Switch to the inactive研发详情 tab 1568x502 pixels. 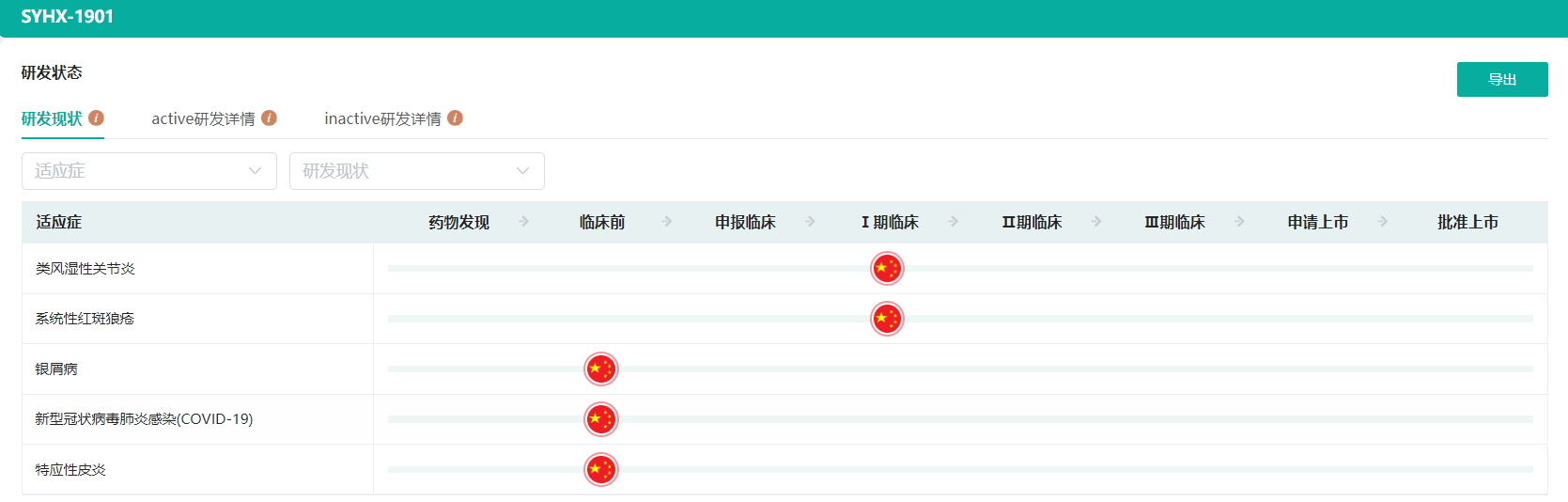click(x=382, y=119)
